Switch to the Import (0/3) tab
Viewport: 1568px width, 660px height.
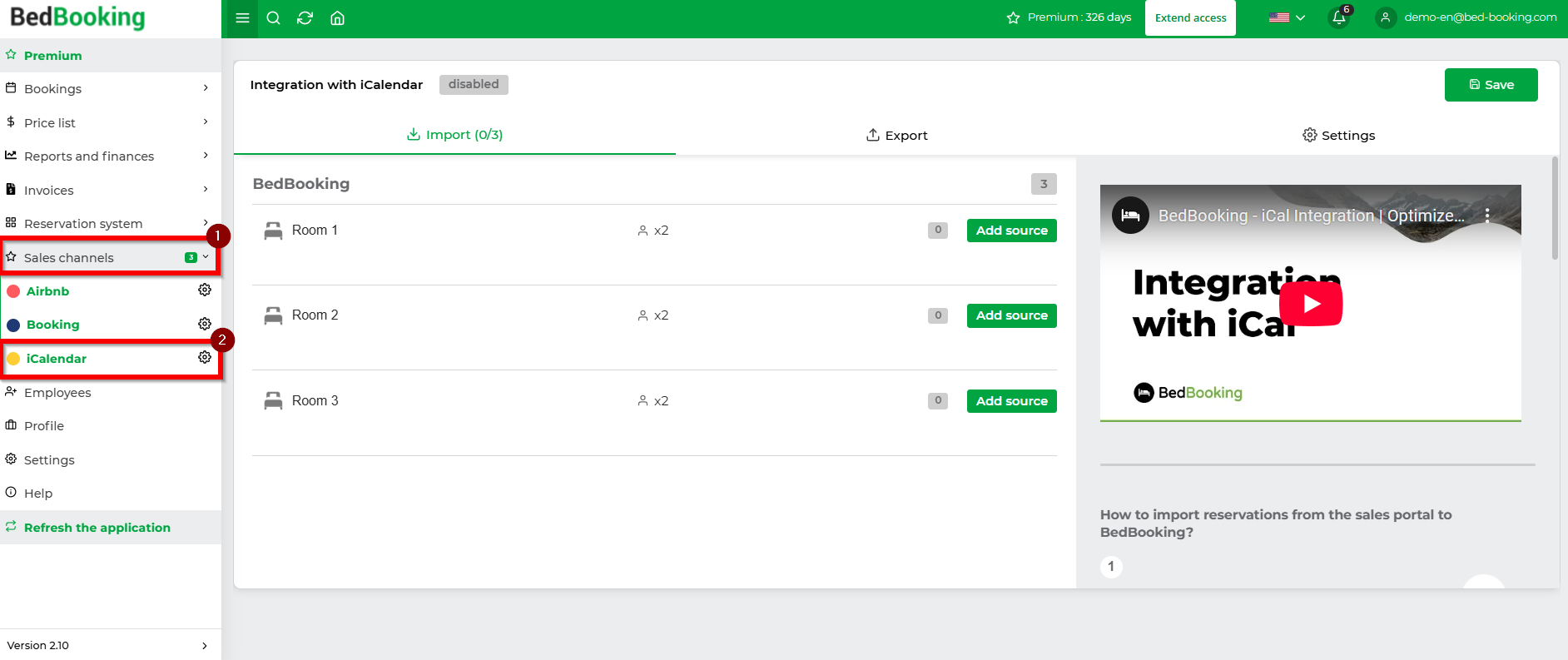[x=454, y=135]
